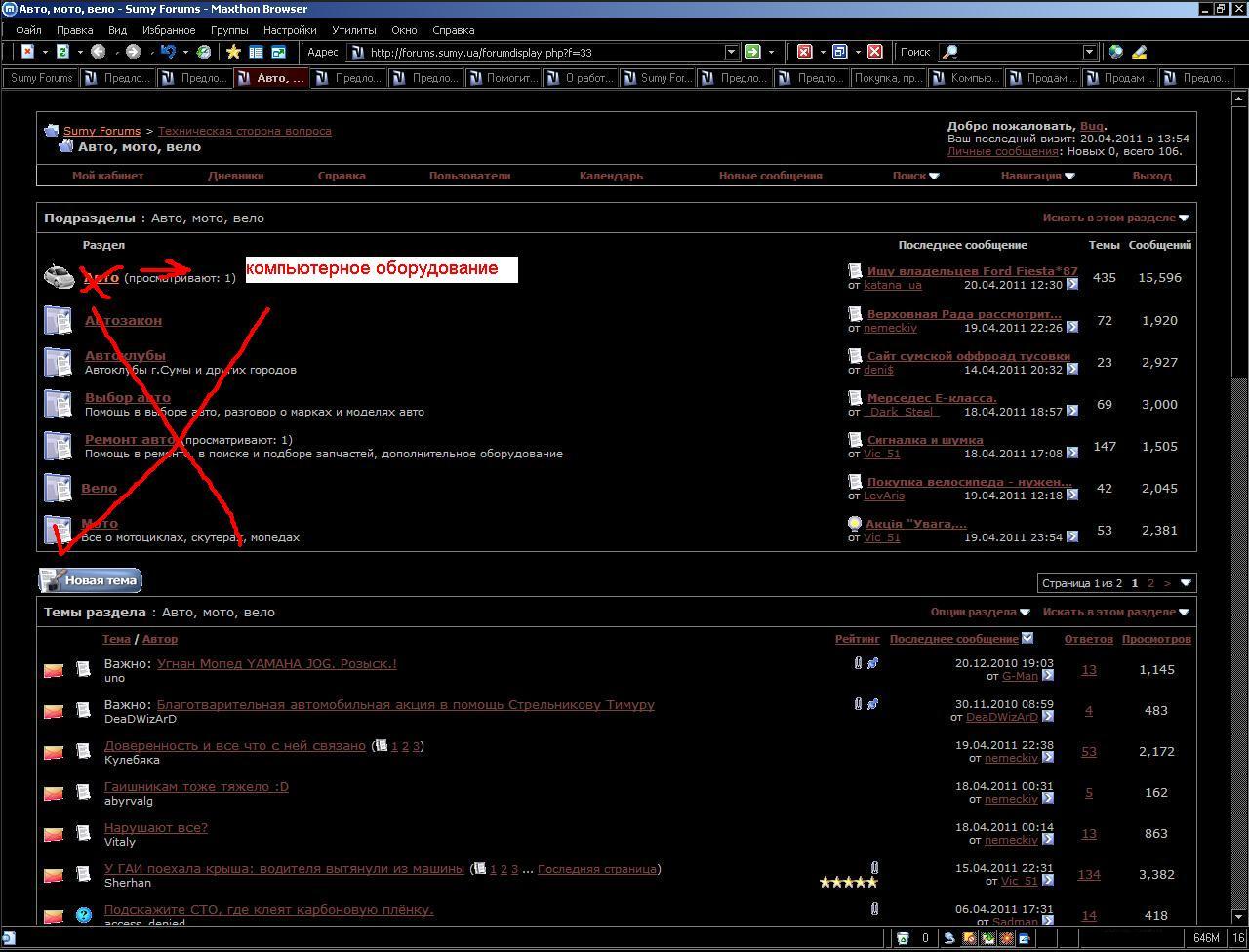Screen dimensions: 1249x952
Task: Click the green Go arrow beside address bar
Action: coord(752,52)
